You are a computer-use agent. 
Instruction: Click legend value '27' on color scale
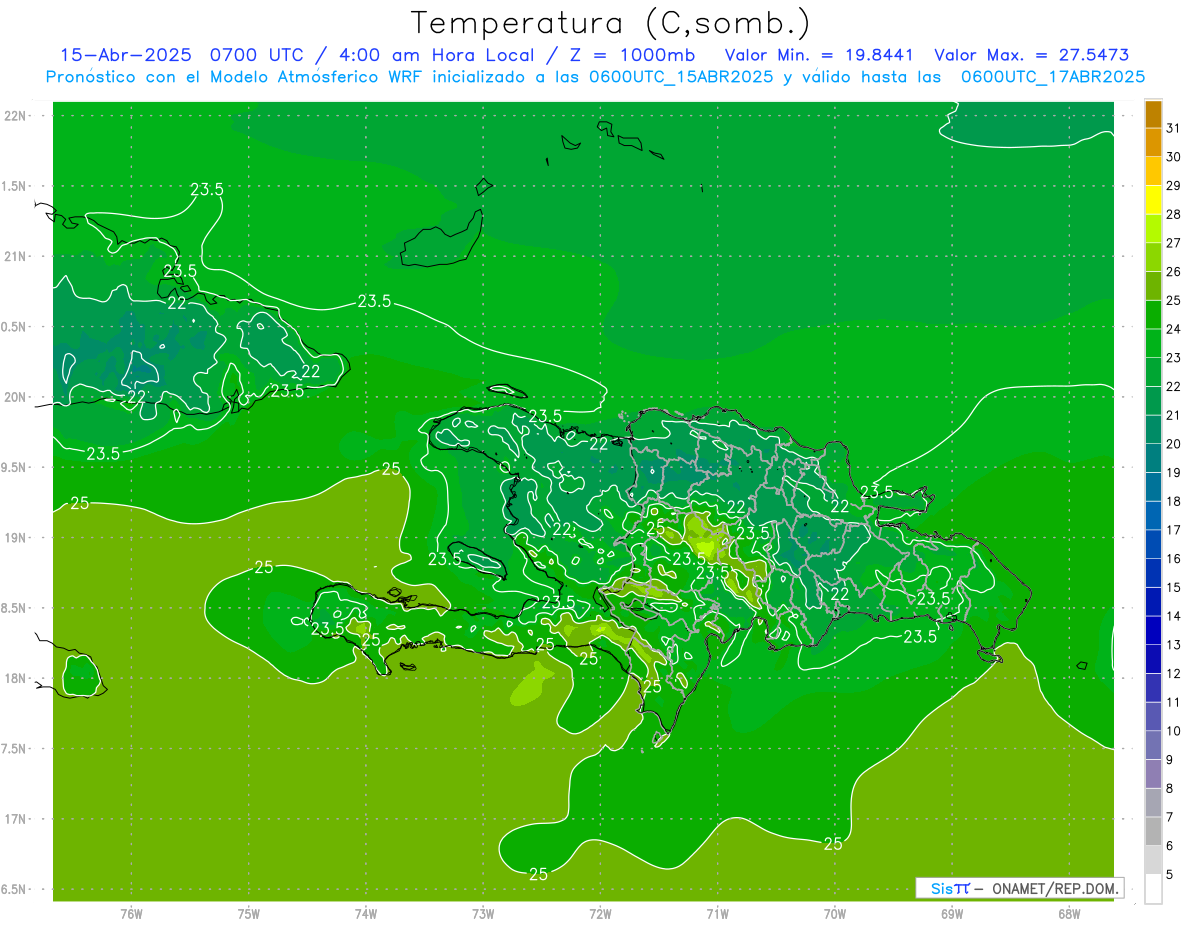(x=1173, y=243)
